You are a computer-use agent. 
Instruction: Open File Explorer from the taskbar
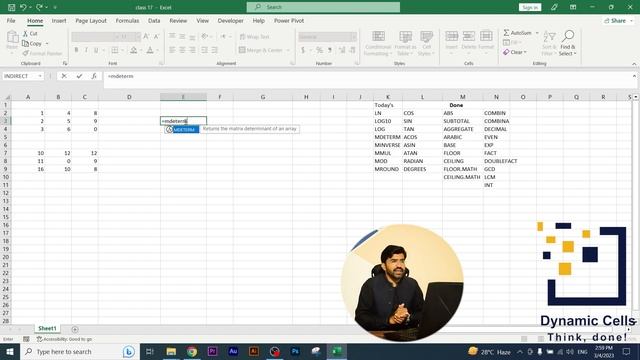tap(171, 351)
